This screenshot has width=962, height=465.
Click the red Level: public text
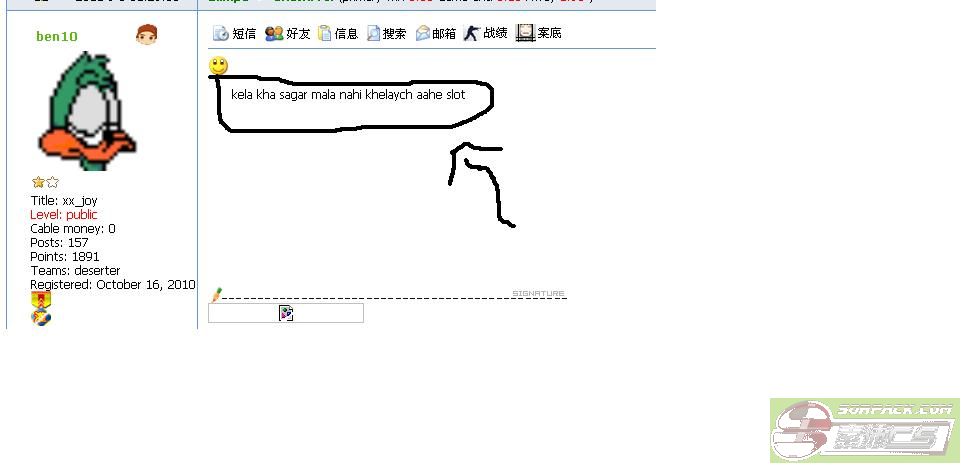pos(64,215)
